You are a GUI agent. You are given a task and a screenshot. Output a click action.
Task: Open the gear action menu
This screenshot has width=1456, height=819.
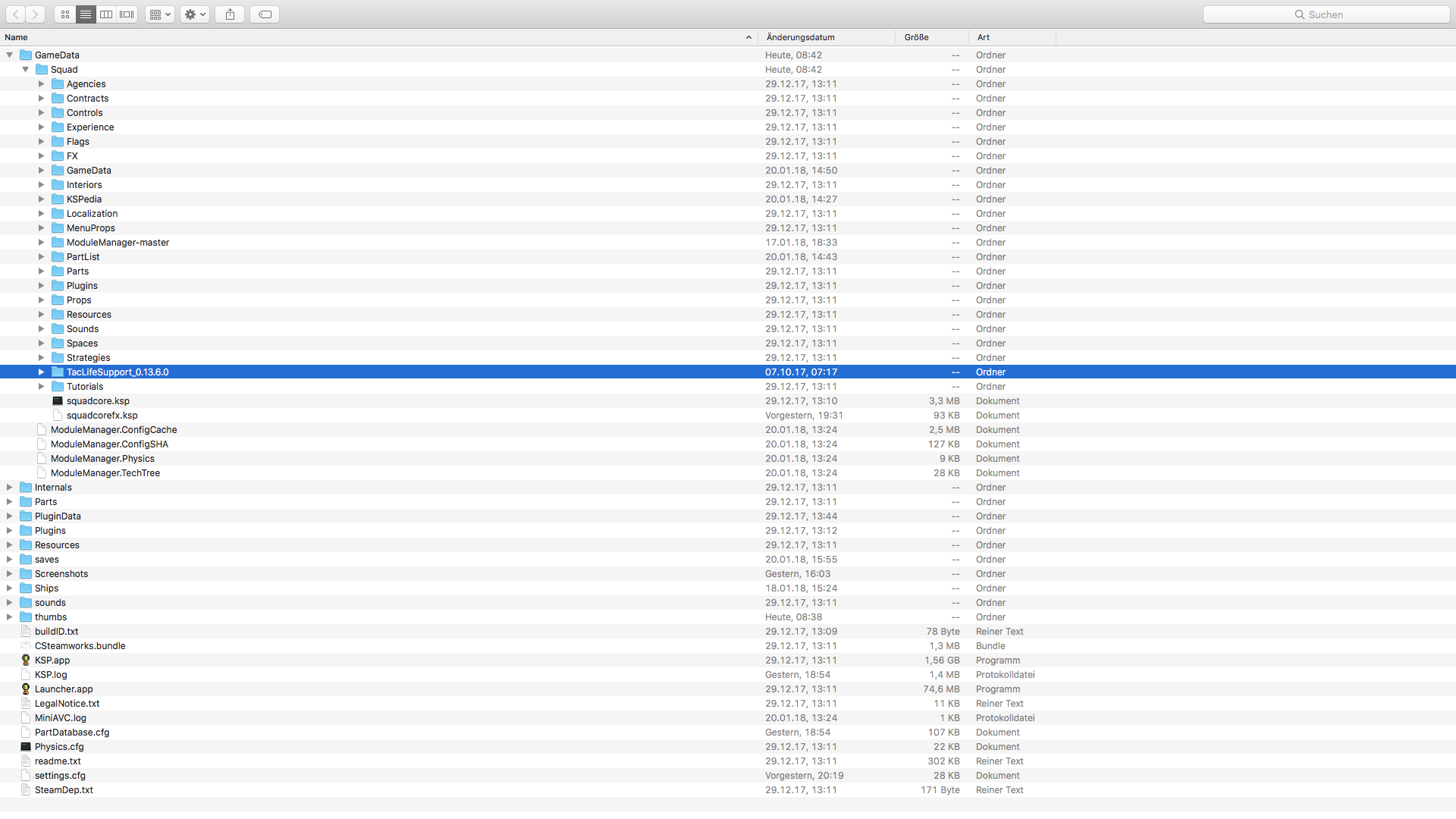(x=195, y=14)
